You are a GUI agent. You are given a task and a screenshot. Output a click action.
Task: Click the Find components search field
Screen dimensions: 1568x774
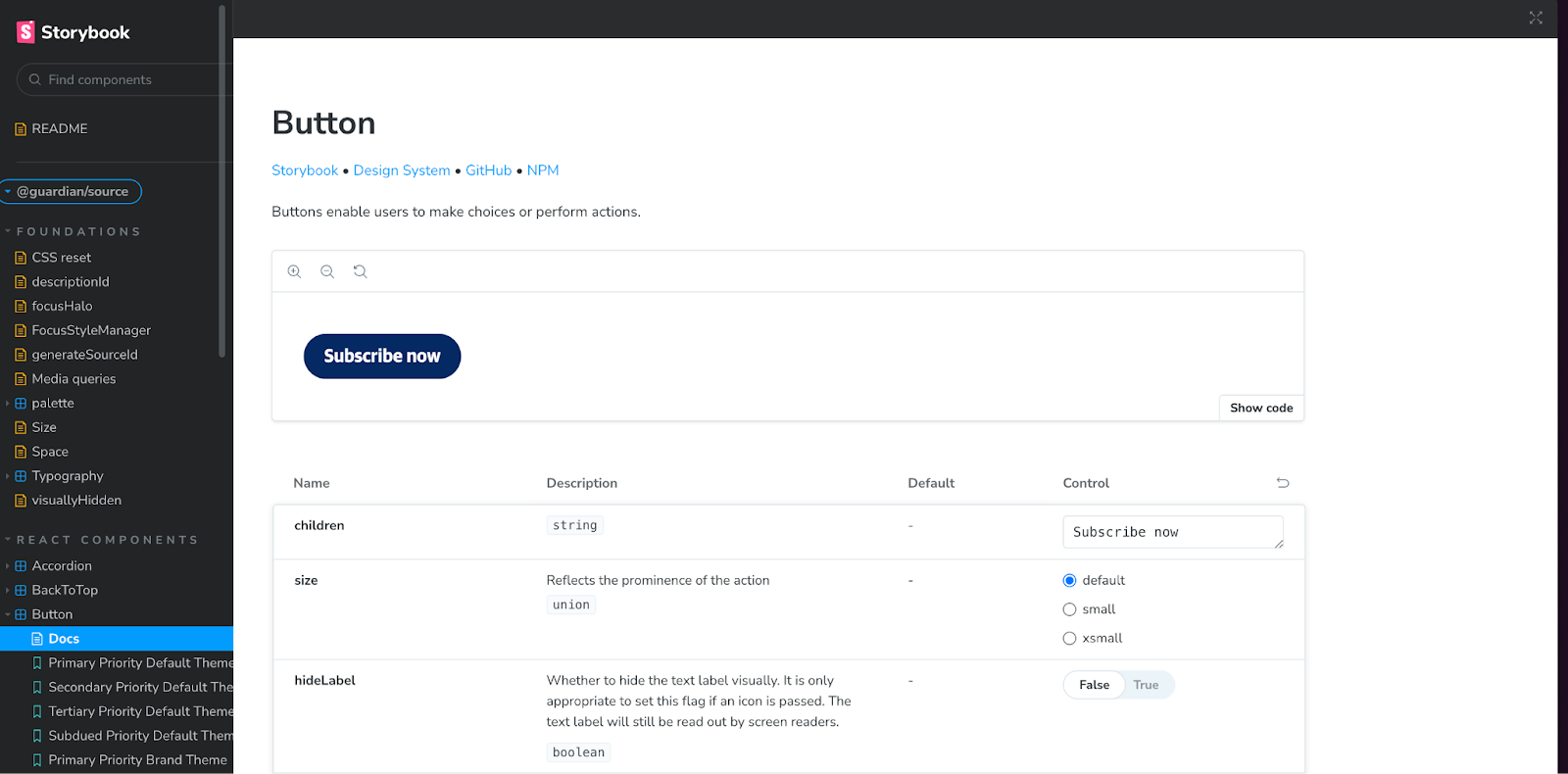point(125,79)
